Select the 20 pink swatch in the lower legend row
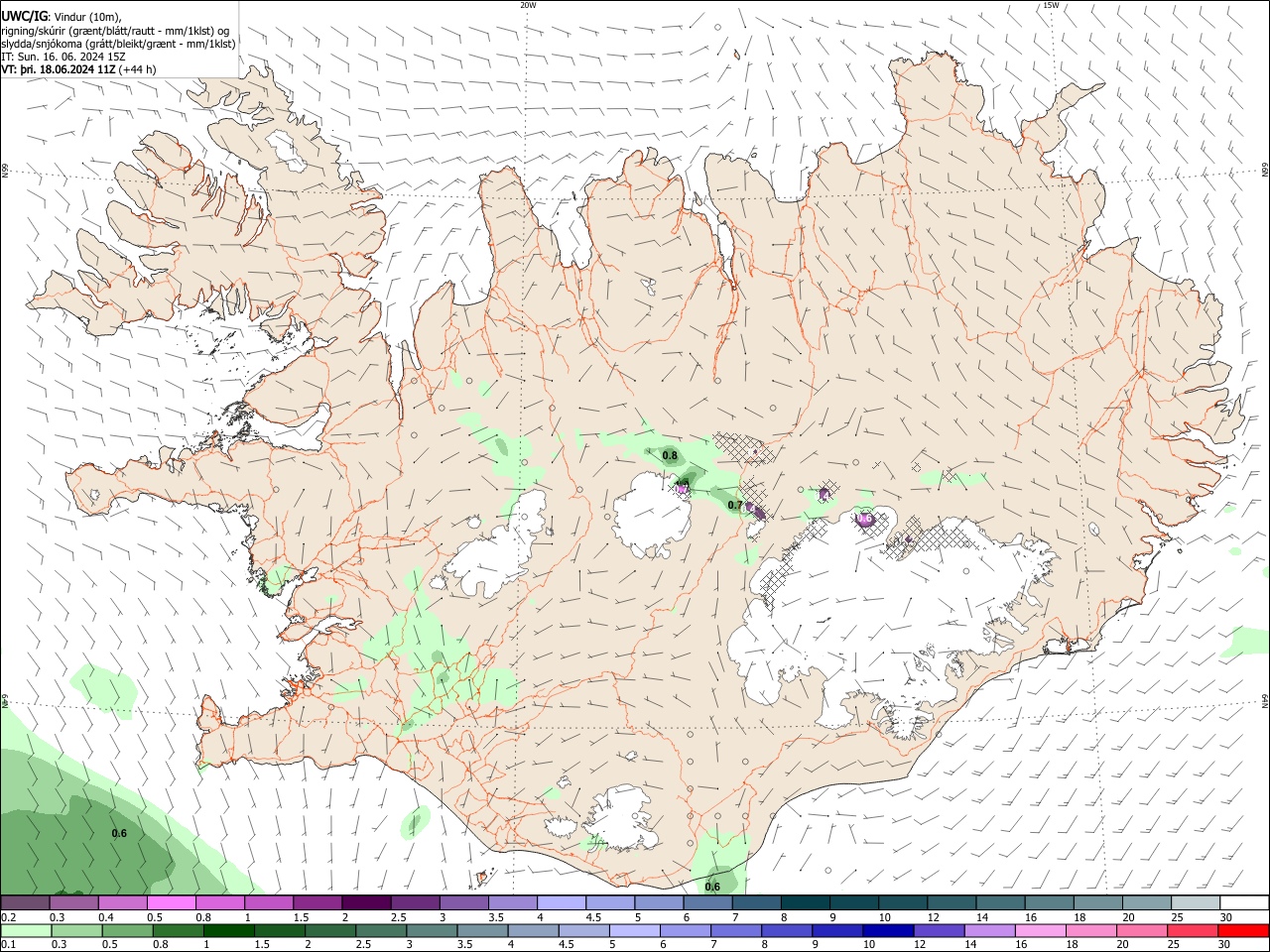This screenshot has height=952, width=1270. click(1141, 930)
